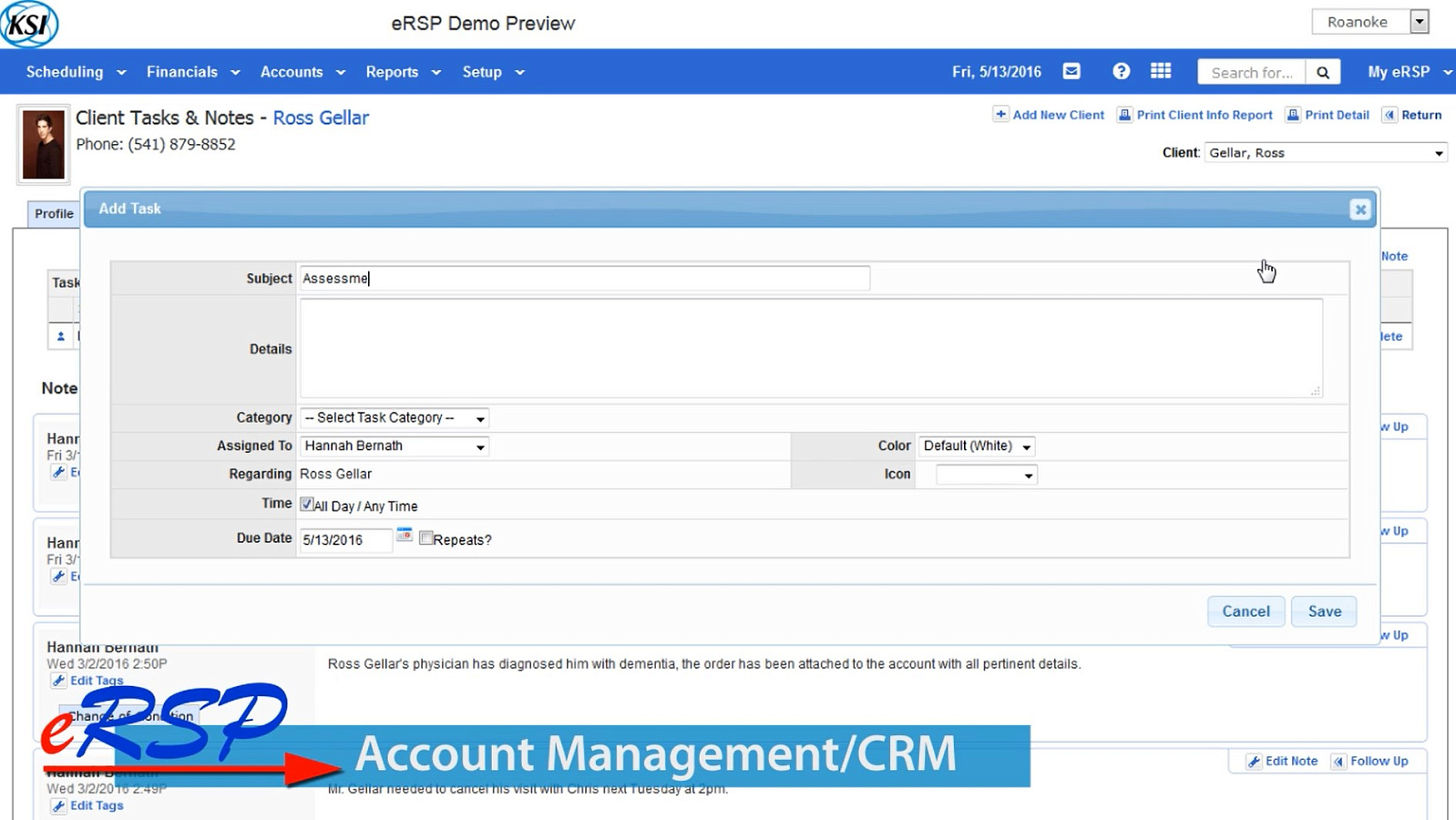The image size is (1456, 820).
Task: Click the Print Detail printer icon
Action: coord(1293,115)
